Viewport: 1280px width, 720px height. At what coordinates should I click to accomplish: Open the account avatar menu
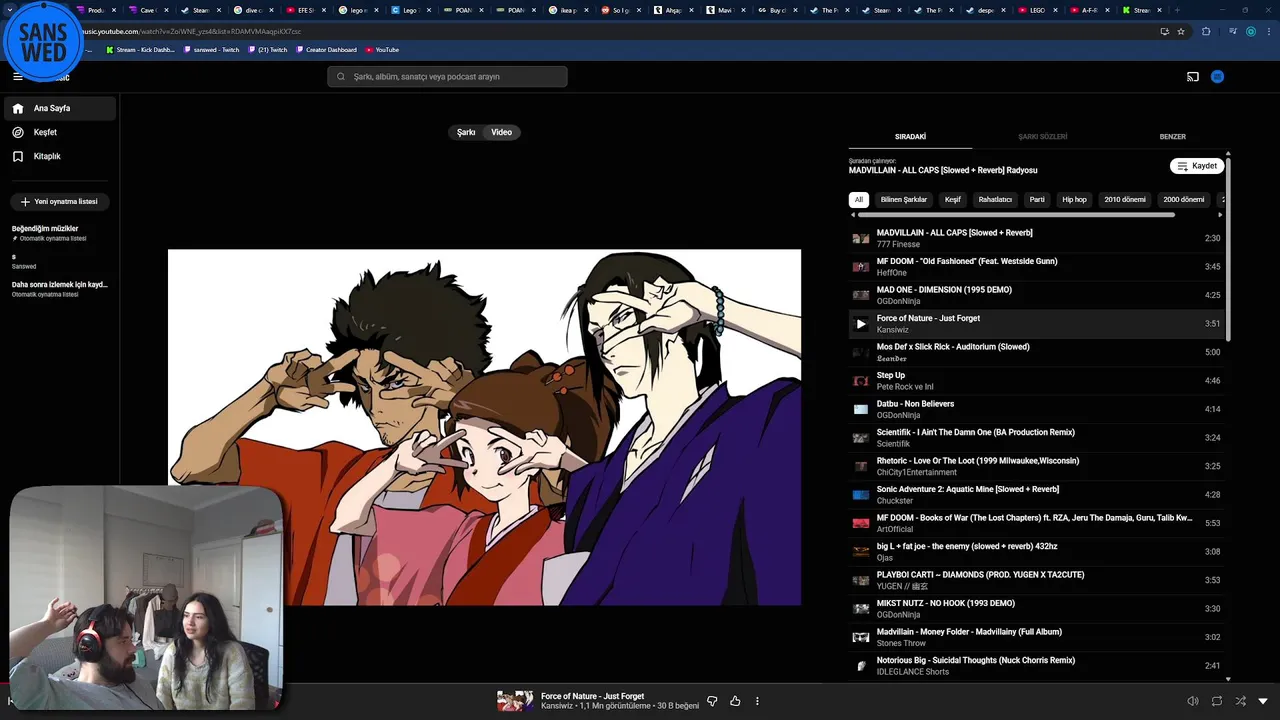(x=1217, y=76)
